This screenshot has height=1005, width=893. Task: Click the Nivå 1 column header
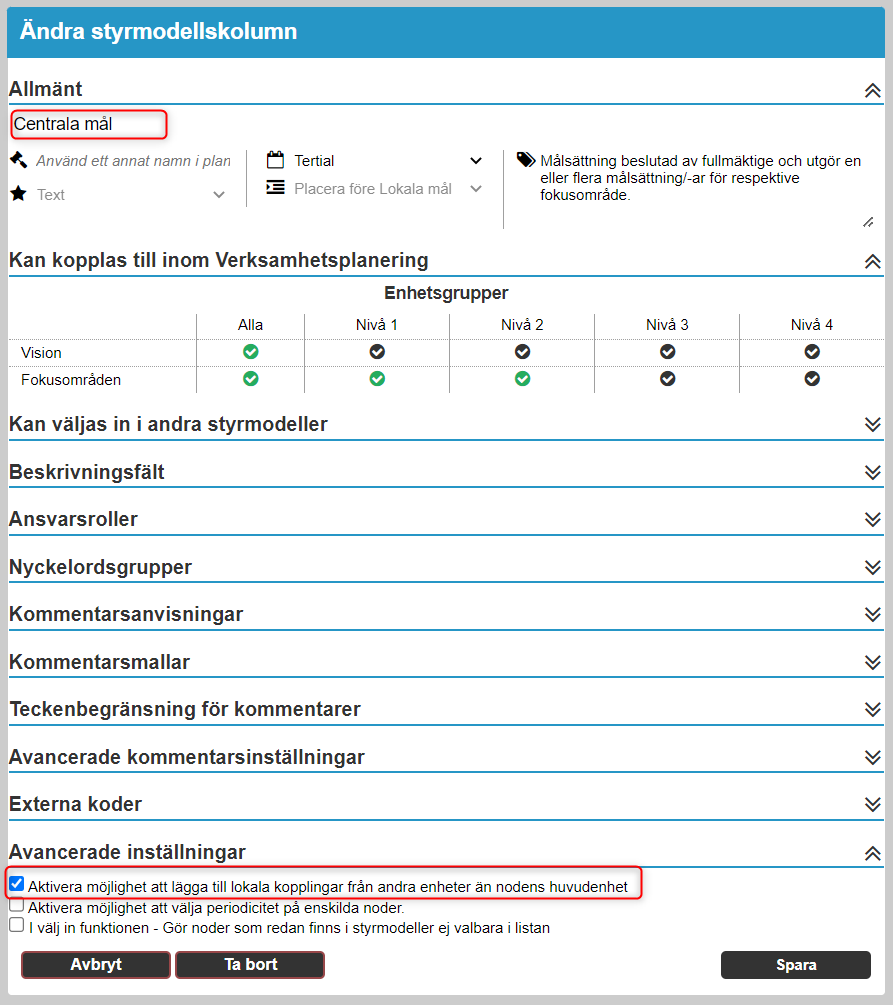(x=377, y=325)
